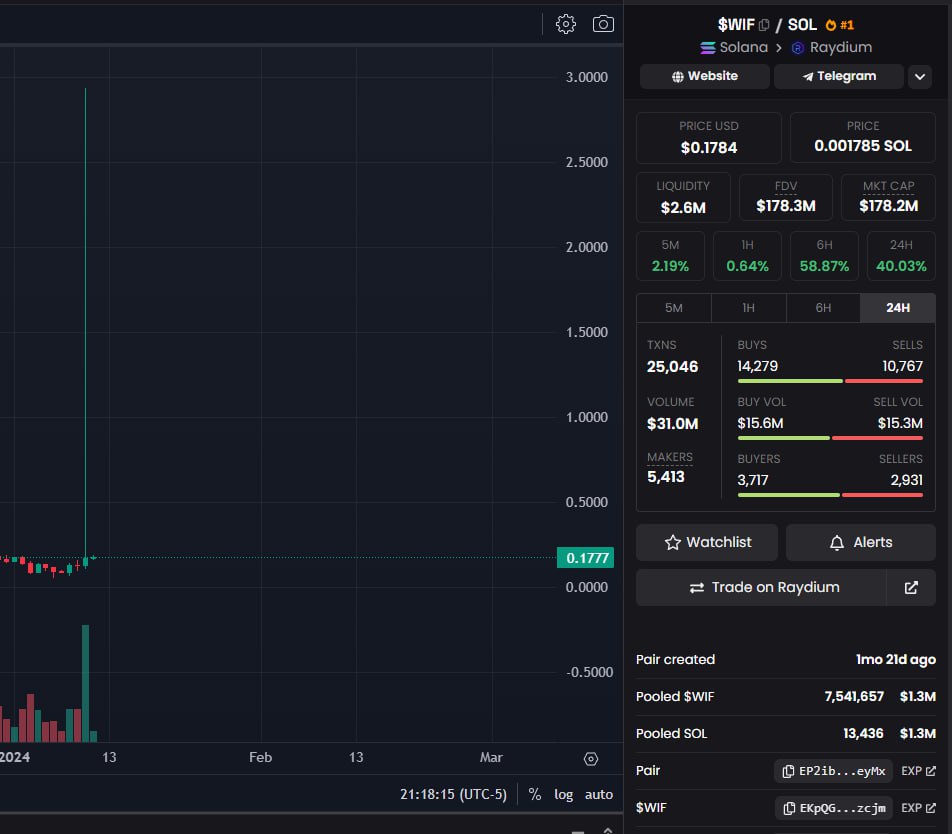Screen dimensions: 952x834
Task: Toggle auto scale on chart
Action: 598,794
